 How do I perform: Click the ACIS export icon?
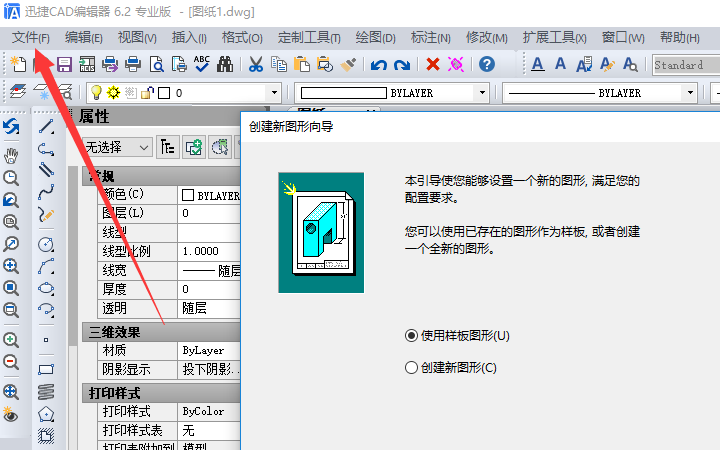pyautogui.click(x=87, y=64)
